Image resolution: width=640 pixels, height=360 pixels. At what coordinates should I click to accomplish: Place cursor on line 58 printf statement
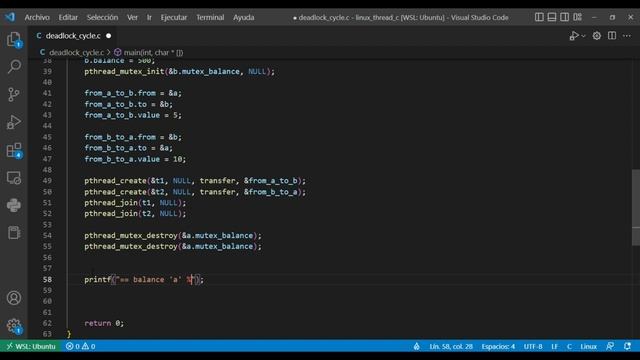pyautogui.click(x=144, y=280)
